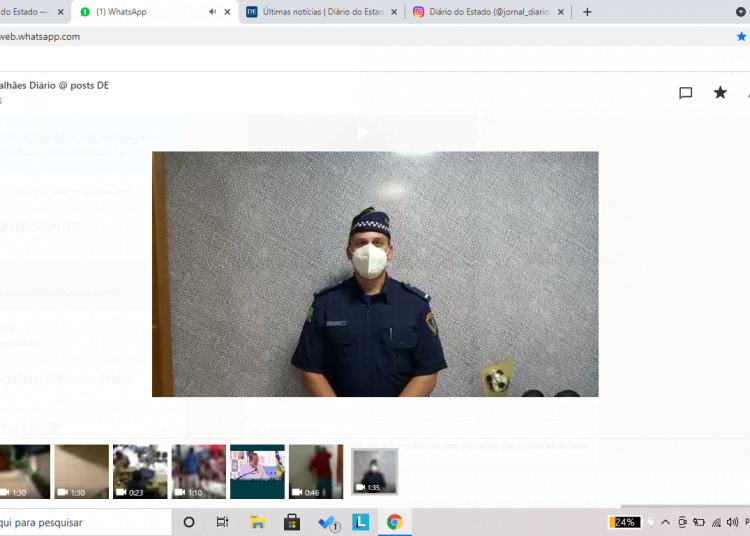Select the press conference image thumbnail
The height and width of the screenshot is (536, 750).
coord(257,471)
